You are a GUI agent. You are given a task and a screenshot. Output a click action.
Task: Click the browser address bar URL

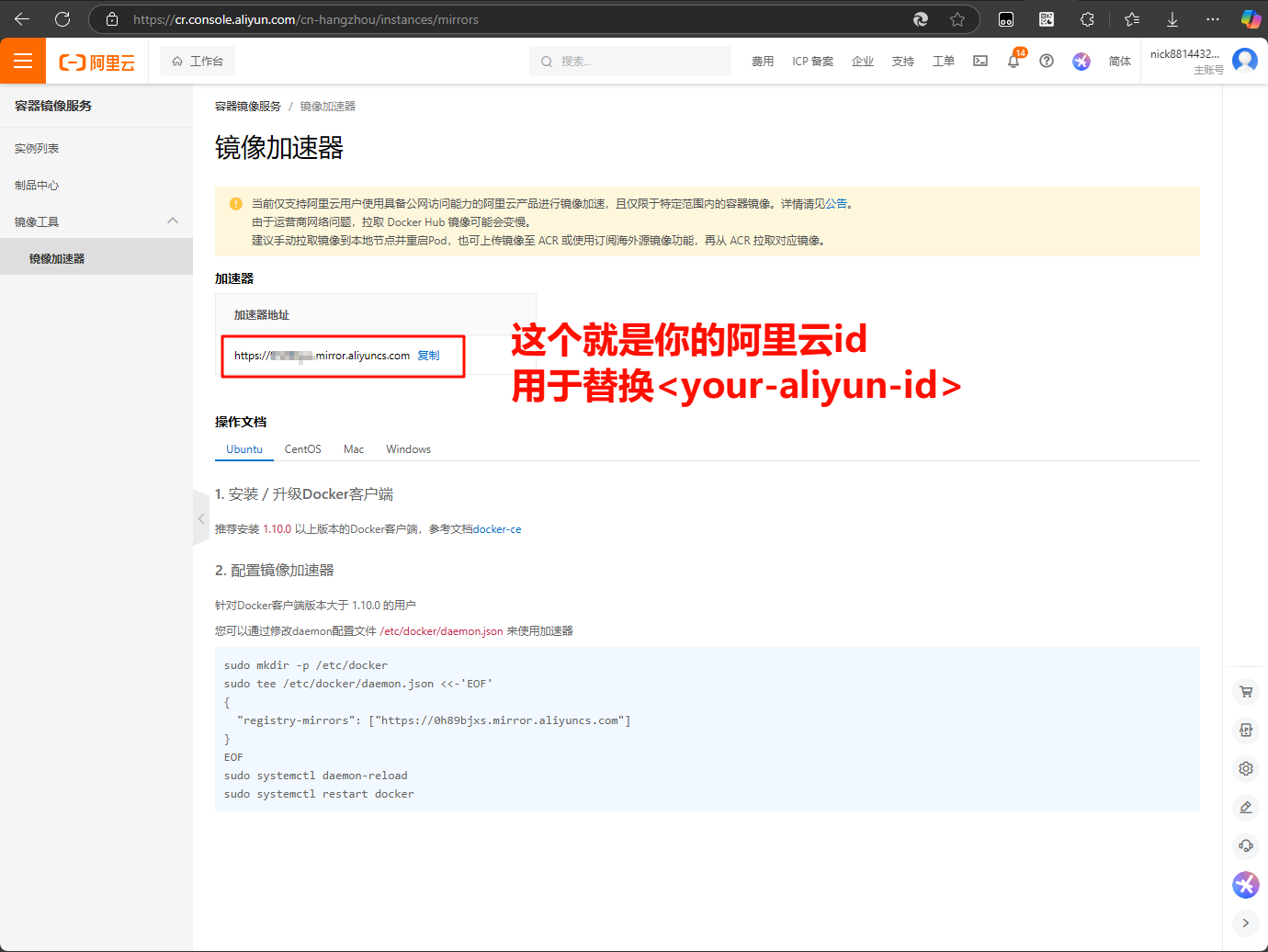[306, 19]
